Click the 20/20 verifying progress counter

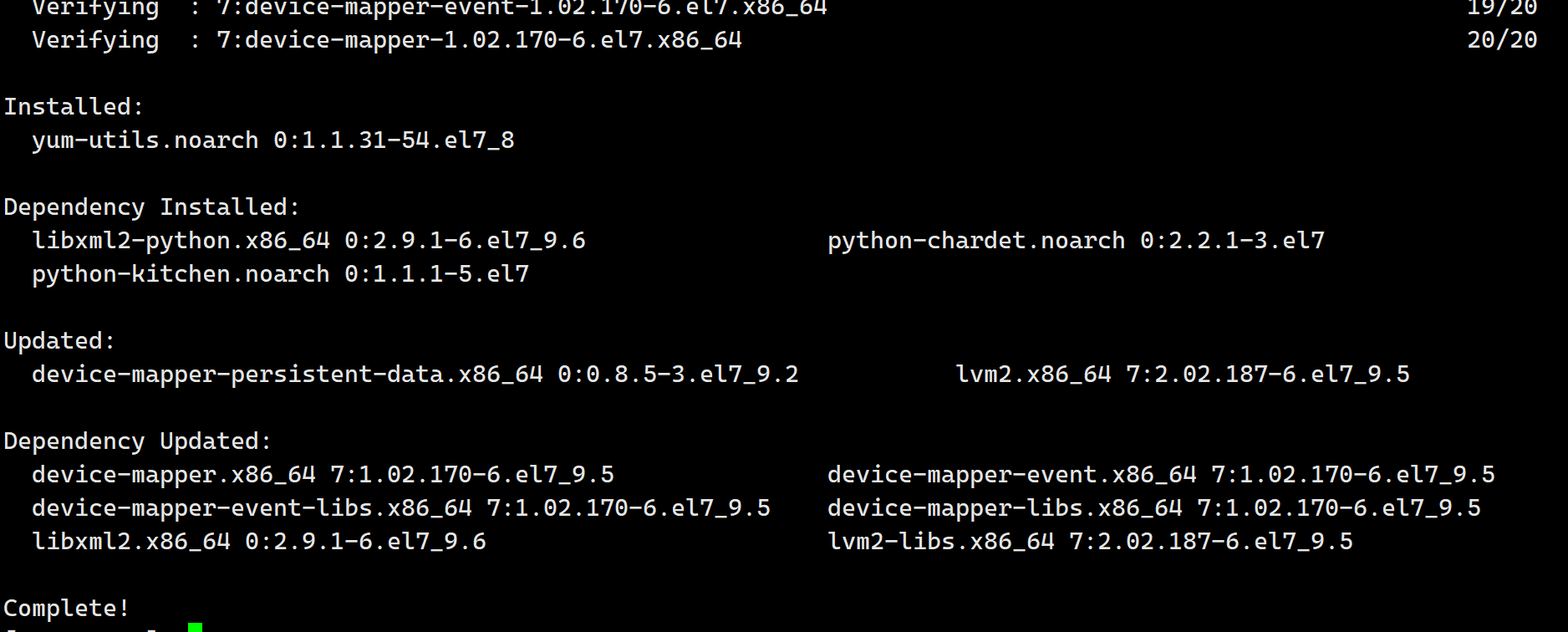1502,39
